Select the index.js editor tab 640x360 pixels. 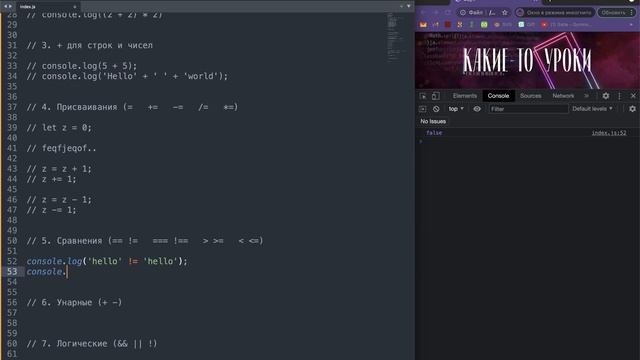coord(47,7)
